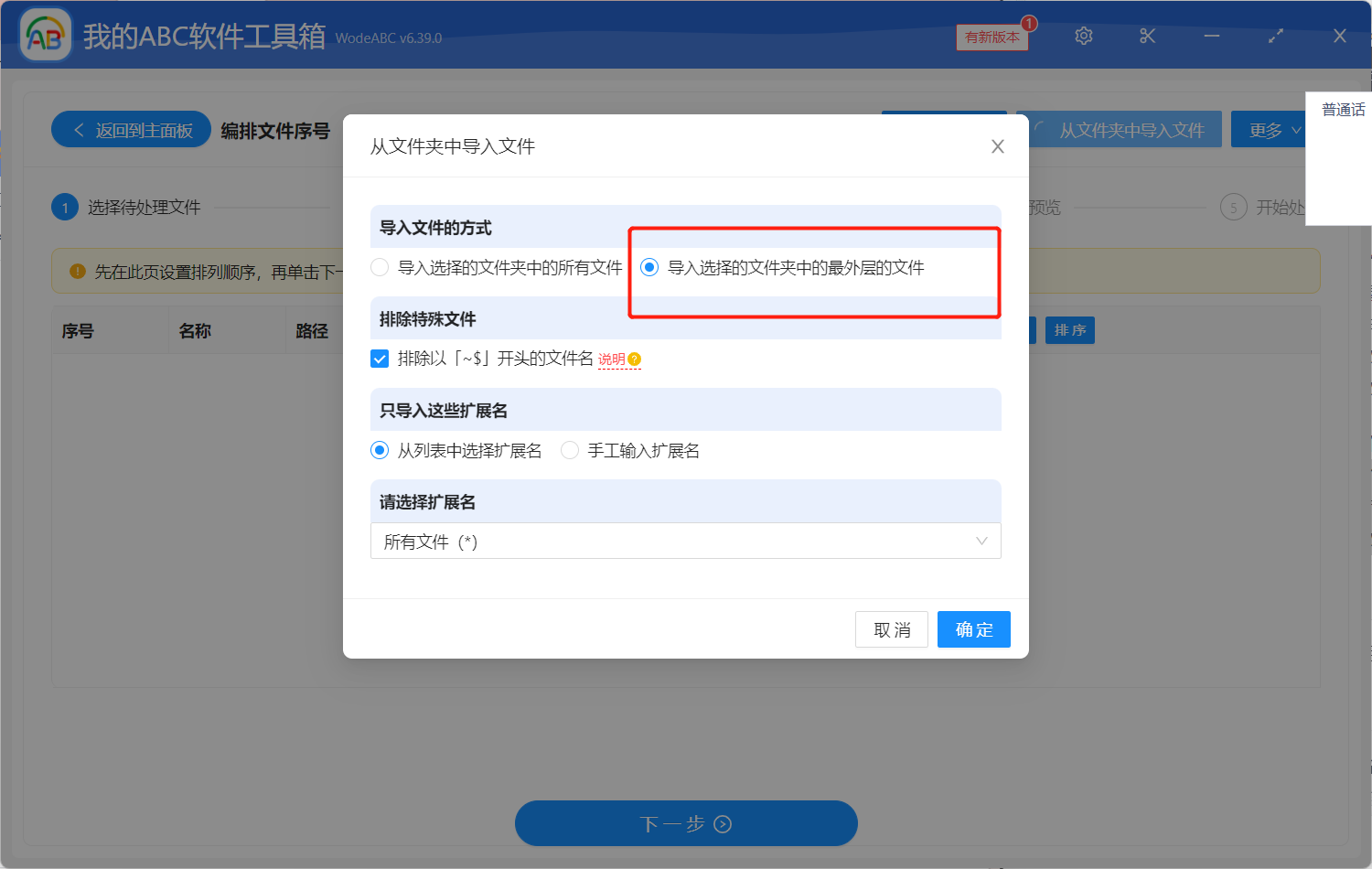Click the WodeABC v6.39.0 version text
The image size is (1372, 869).
tap(389, 38)
